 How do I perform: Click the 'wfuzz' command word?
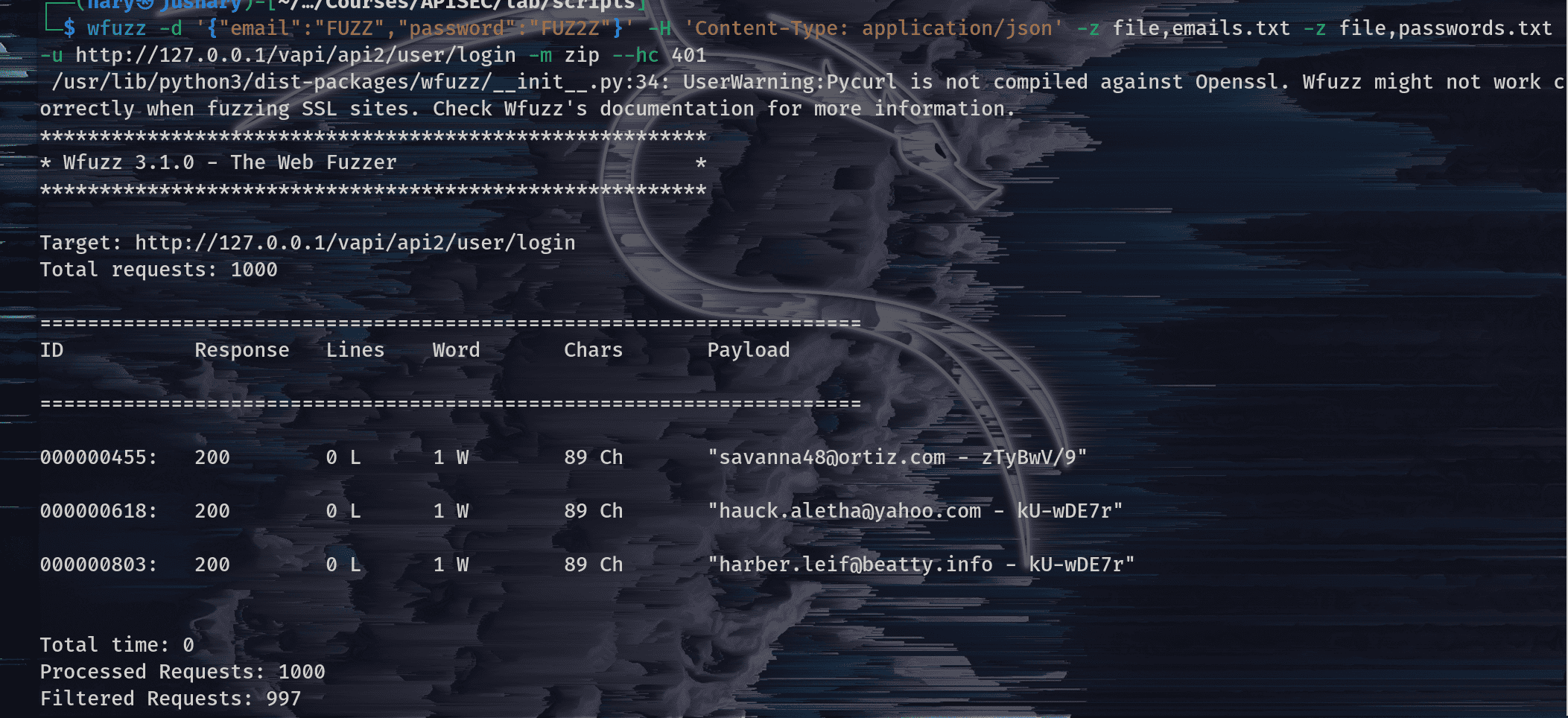coord(116,28)
